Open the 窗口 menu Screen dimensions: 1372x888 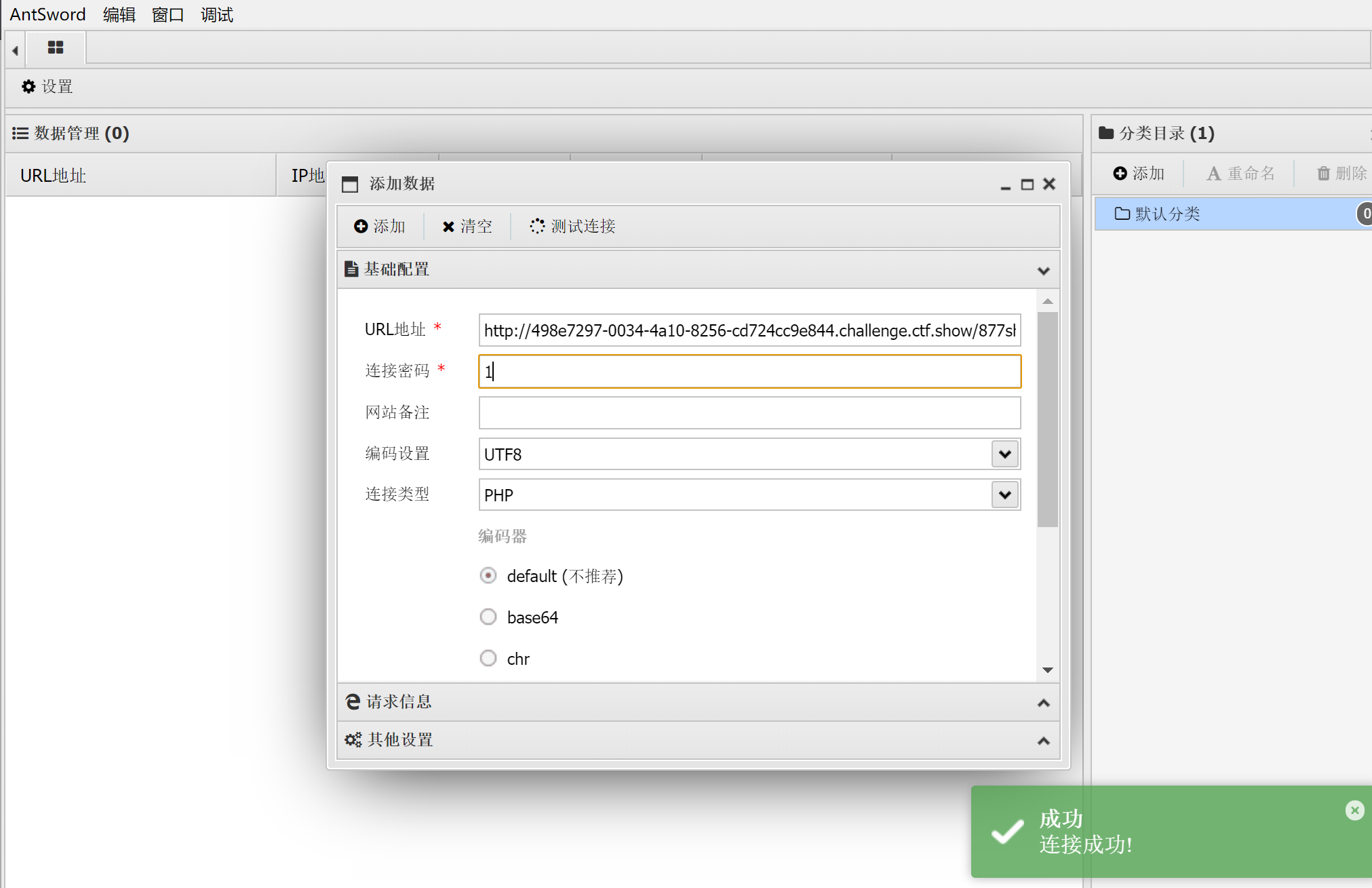click(x=168, y=14)
